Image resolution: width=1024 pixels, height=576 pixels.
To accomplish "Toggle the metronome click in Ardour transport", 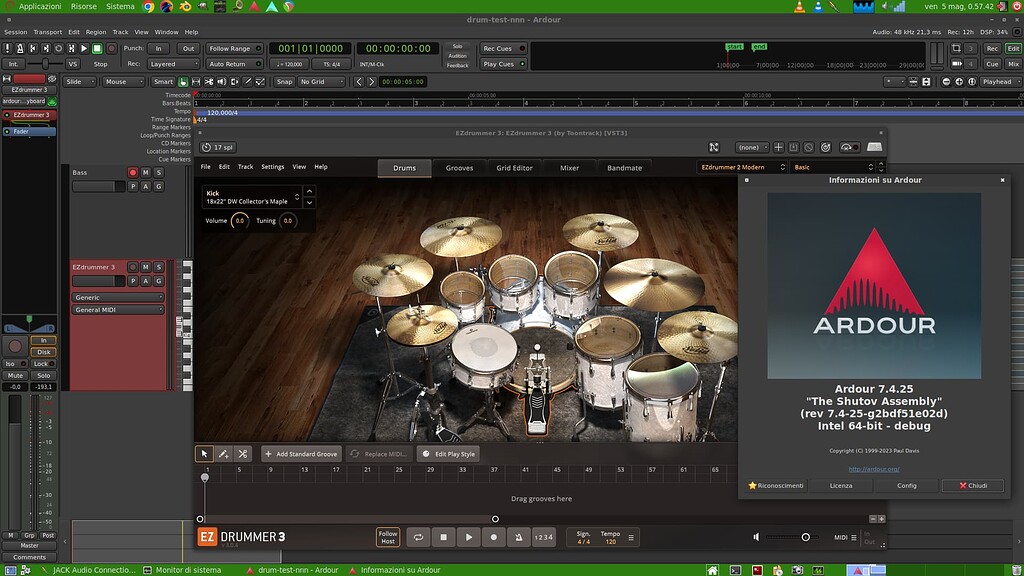I will coord(20,48).
